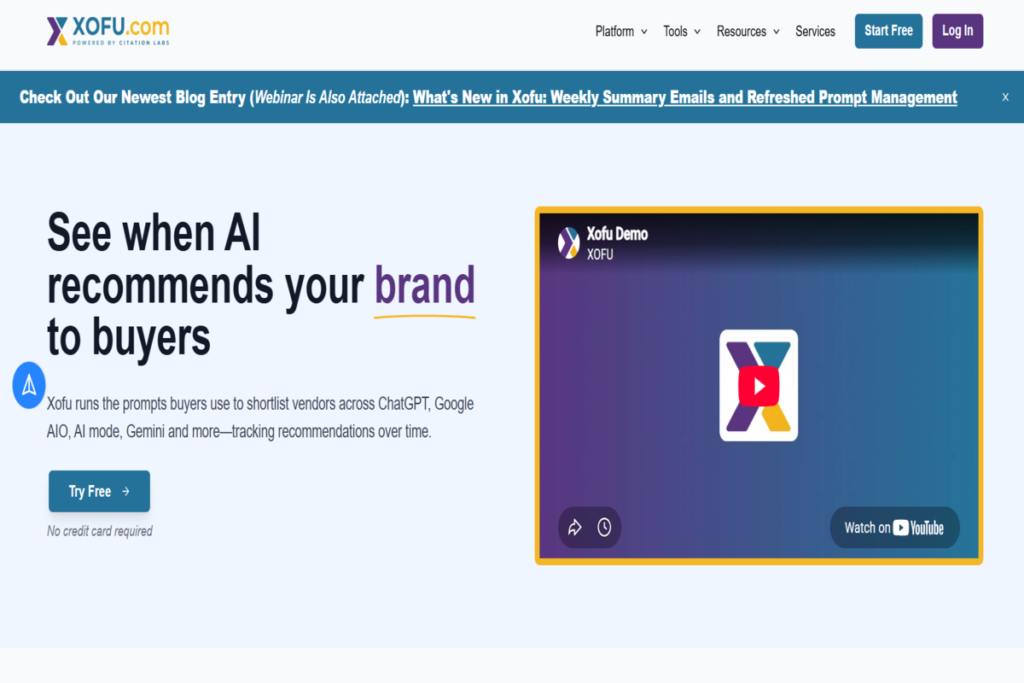Click the "No credit card required" text

pyautogui.click(x=99, y=531)
